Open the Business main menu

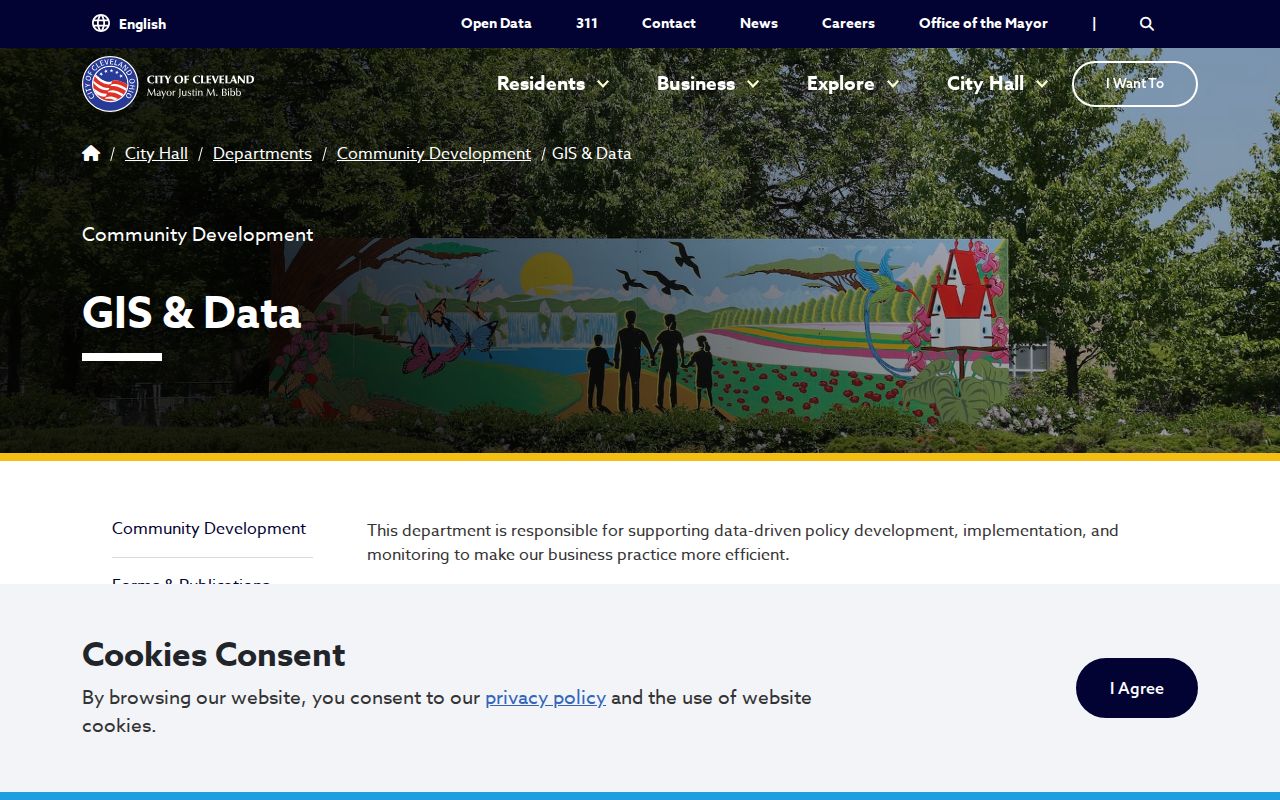click(x=696, y=83)
